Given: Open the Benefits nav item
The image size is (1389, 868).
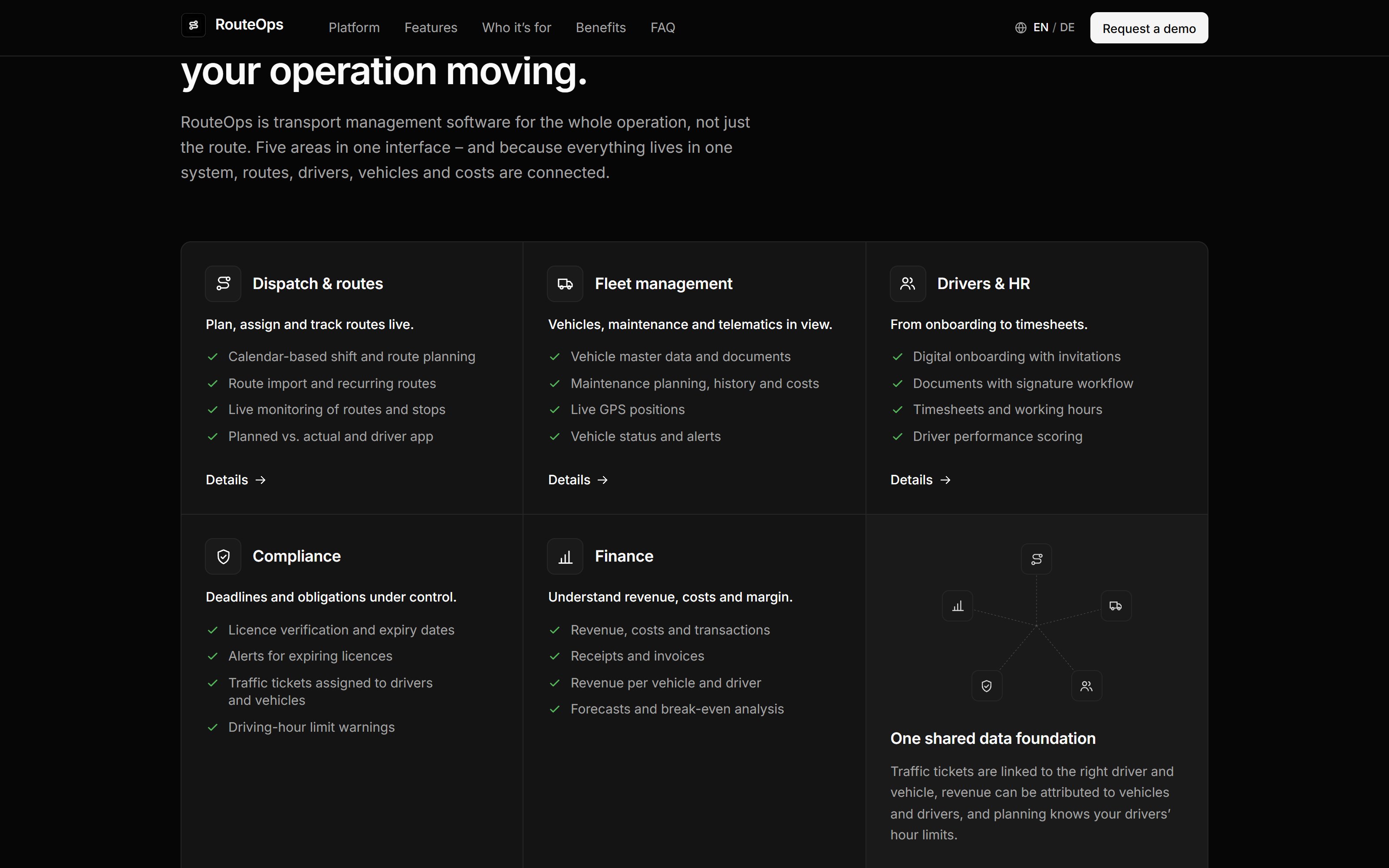Looking at the screenshot, I should [600, 27].
